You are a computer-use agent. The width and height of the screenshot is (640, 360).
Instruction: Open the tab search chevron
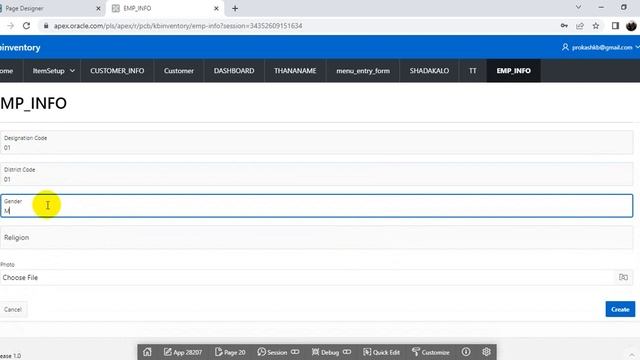pyautogui.click(x=578, y=7)
